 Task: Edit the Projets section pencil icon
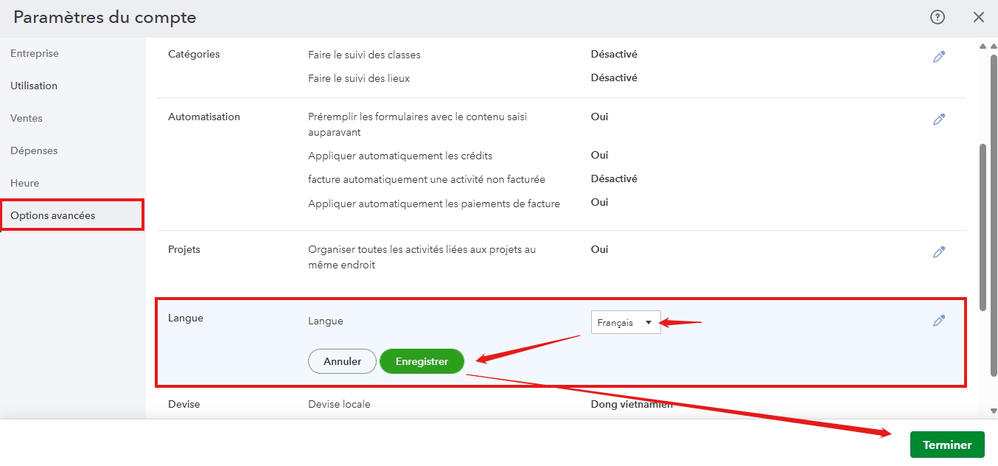coord(939,251)
